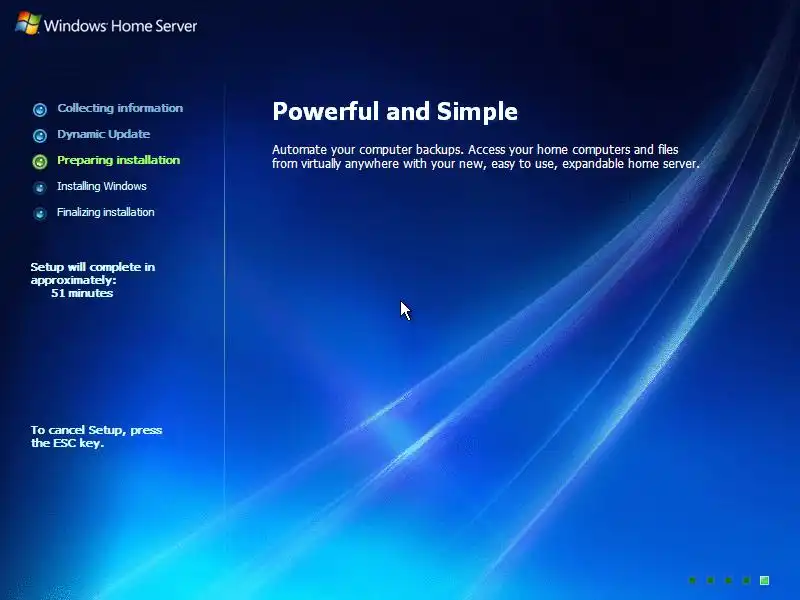Click the Automate your computer backups description
800x600 pixels.
(485, 157)
